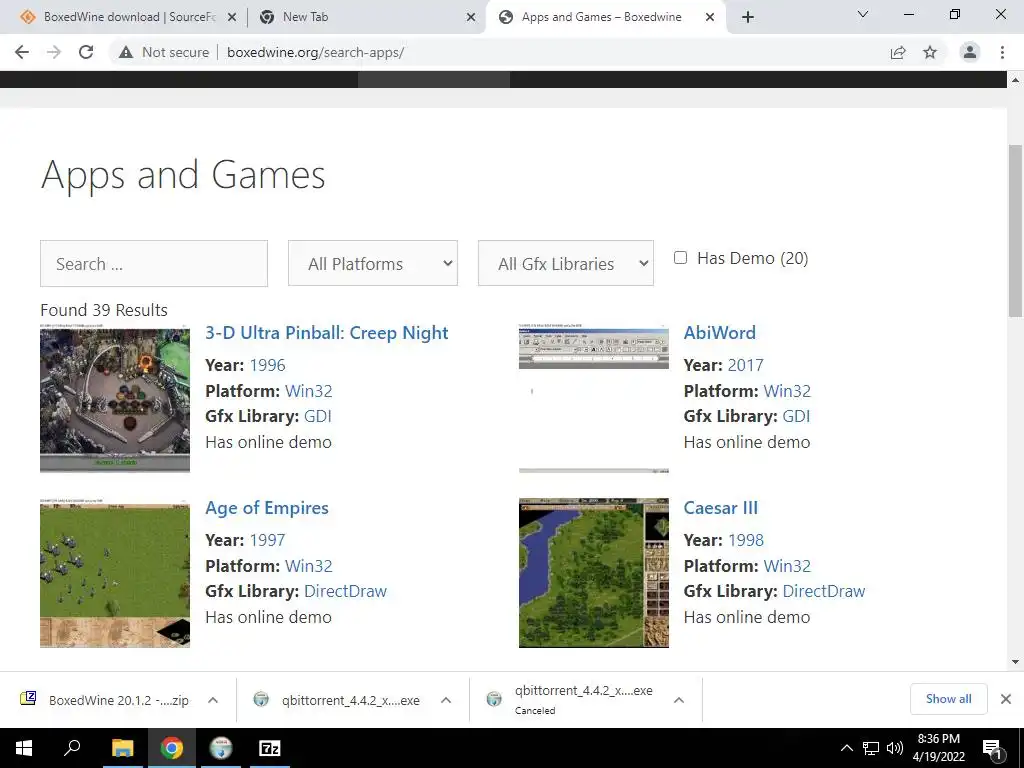Open Windows taskbar search
1024x768 pixels.
click(x=72, y=748)
